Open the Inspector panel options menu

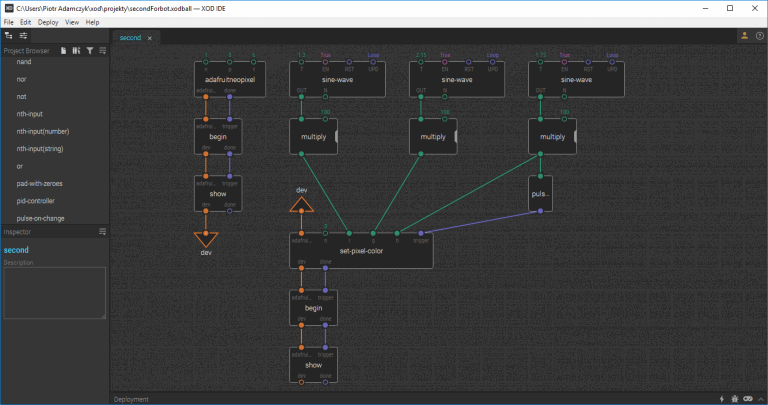coord(102,231)
